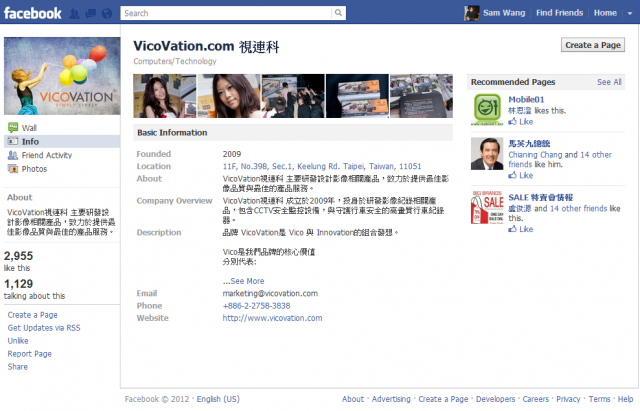Open fifth photo in the strip
The width and height of the screenshot is (640, 411).
coord(421,96)
